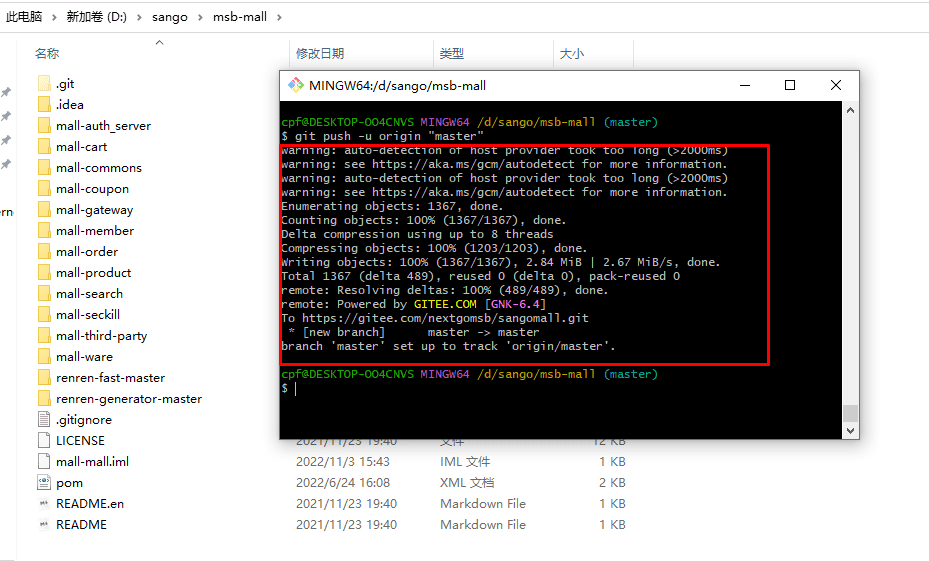Select the .gitignore file icon
This screenshot has width=929, height=561.
44,419
